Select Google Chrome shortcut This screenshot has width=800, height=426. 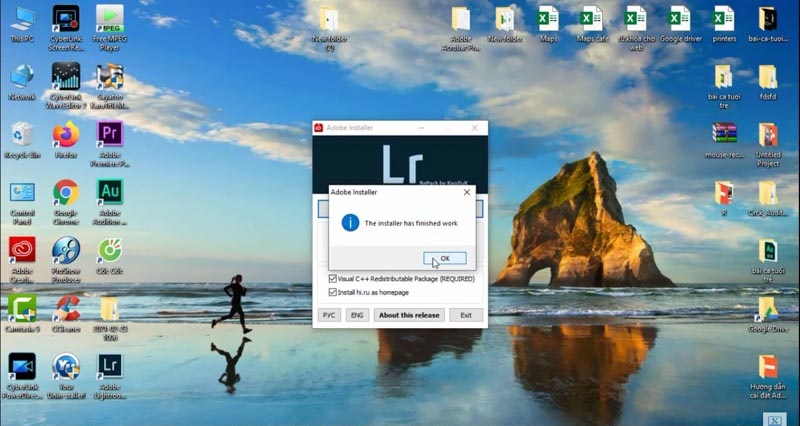tap(66, 203)
